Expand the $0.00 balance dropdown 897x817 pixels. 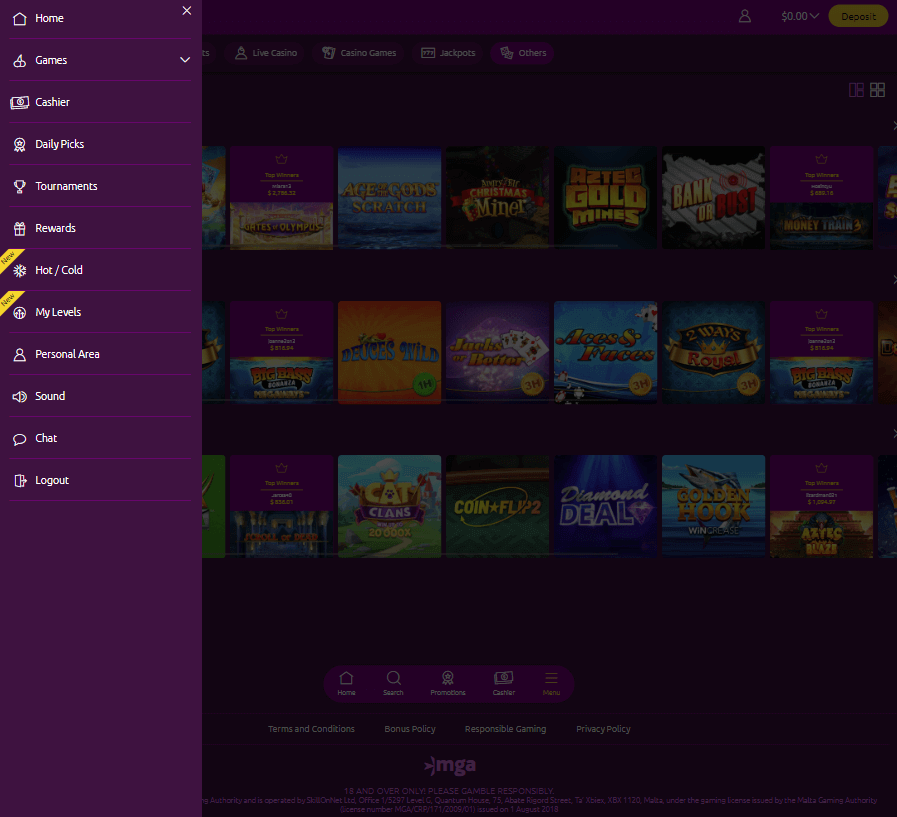800,16
